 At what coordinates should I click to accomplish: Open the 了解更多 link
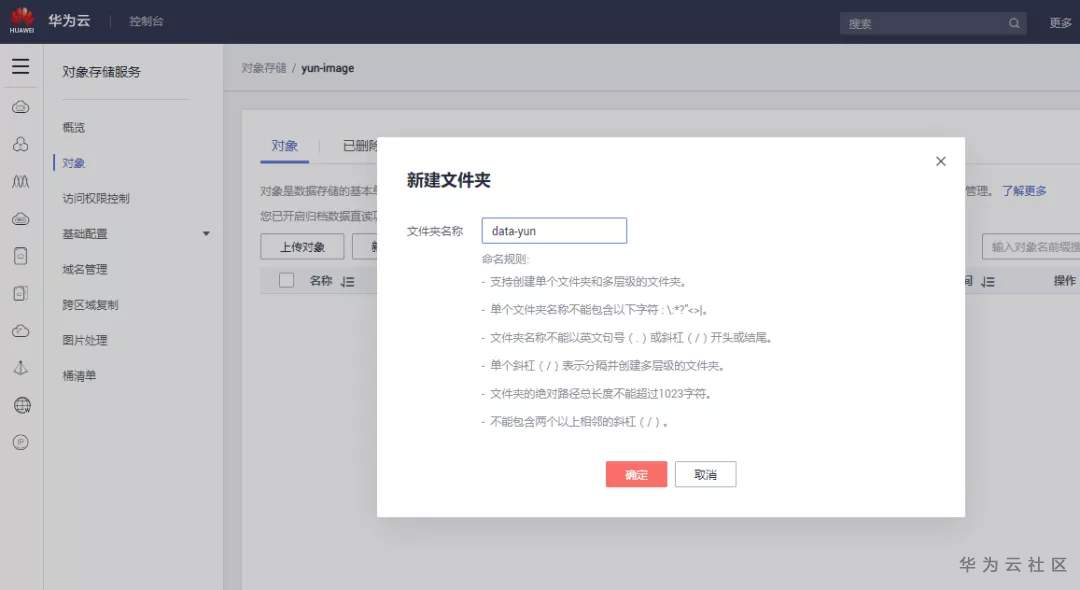click(1024, 191)
